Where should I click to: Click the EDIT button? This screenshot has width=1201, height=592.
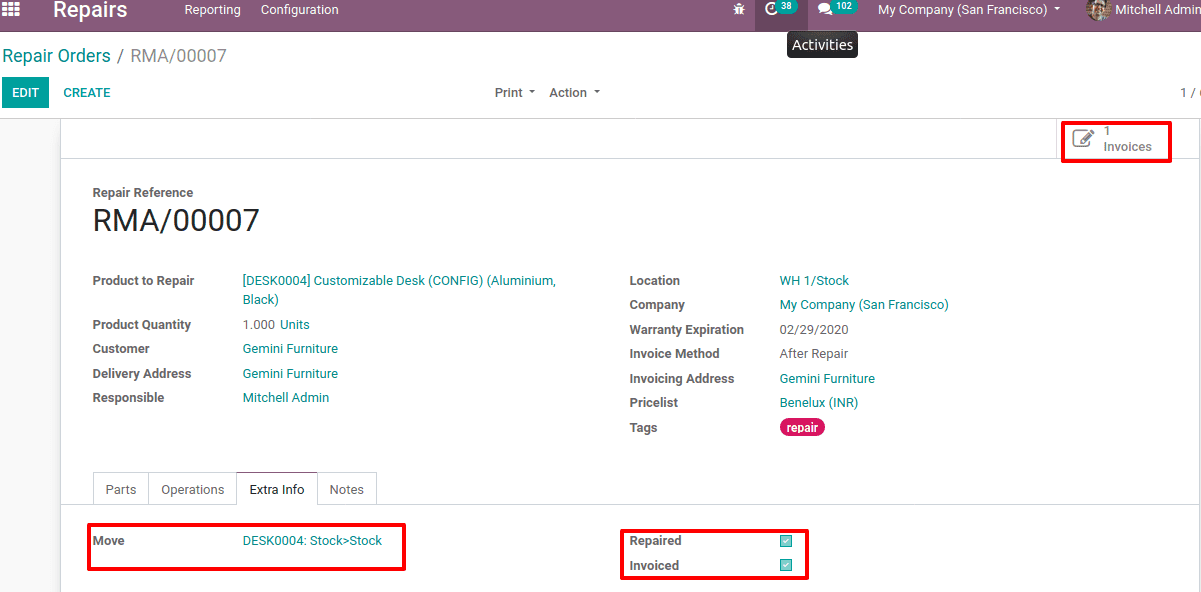tap(25, 93)
